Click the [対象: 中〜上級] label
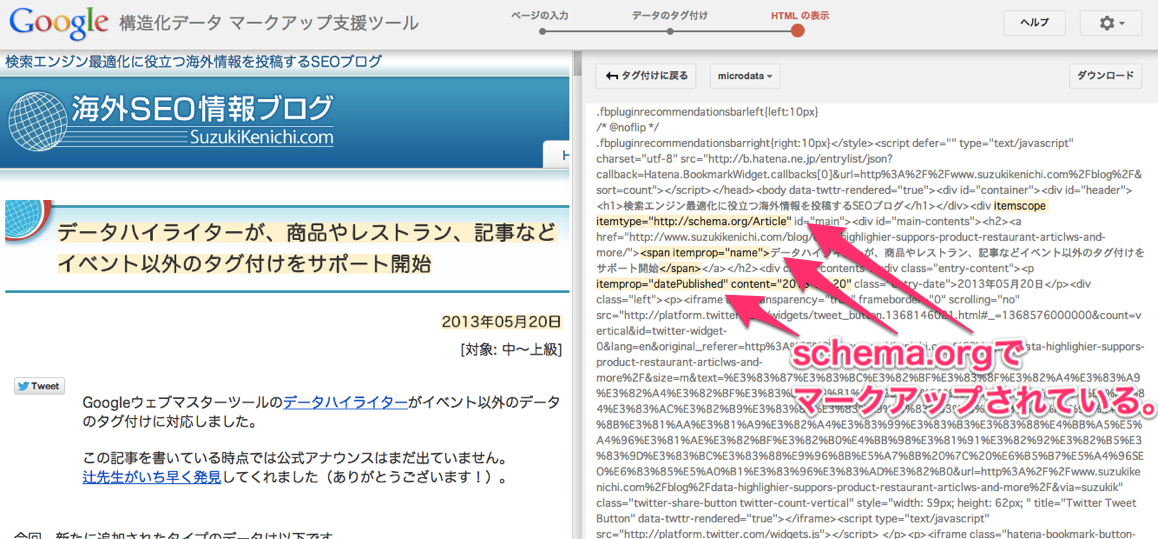 [511, 349]
